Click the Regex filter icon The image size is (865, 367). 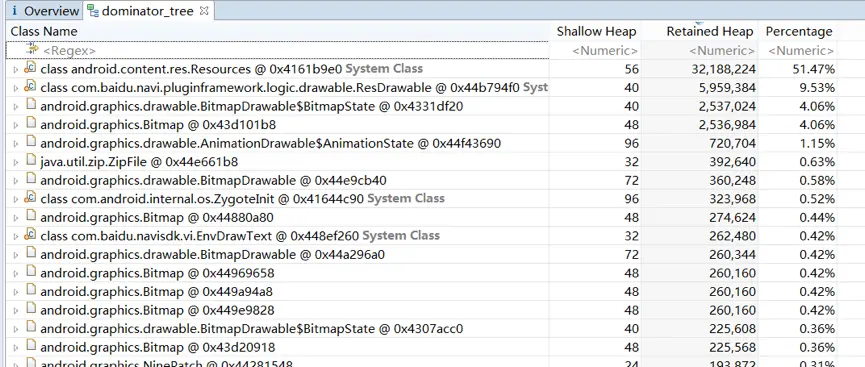[x=32, y=50]
